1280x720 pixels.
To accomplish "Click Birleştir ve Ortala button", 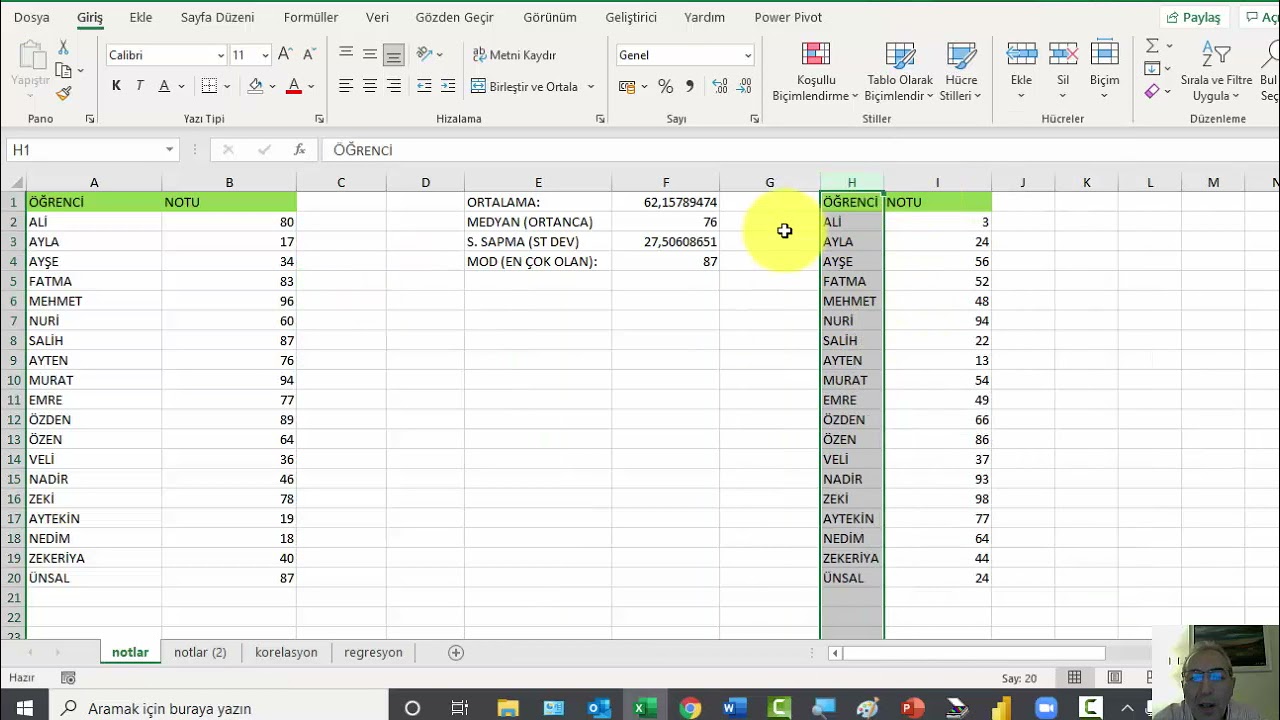I will click(524, 87).
